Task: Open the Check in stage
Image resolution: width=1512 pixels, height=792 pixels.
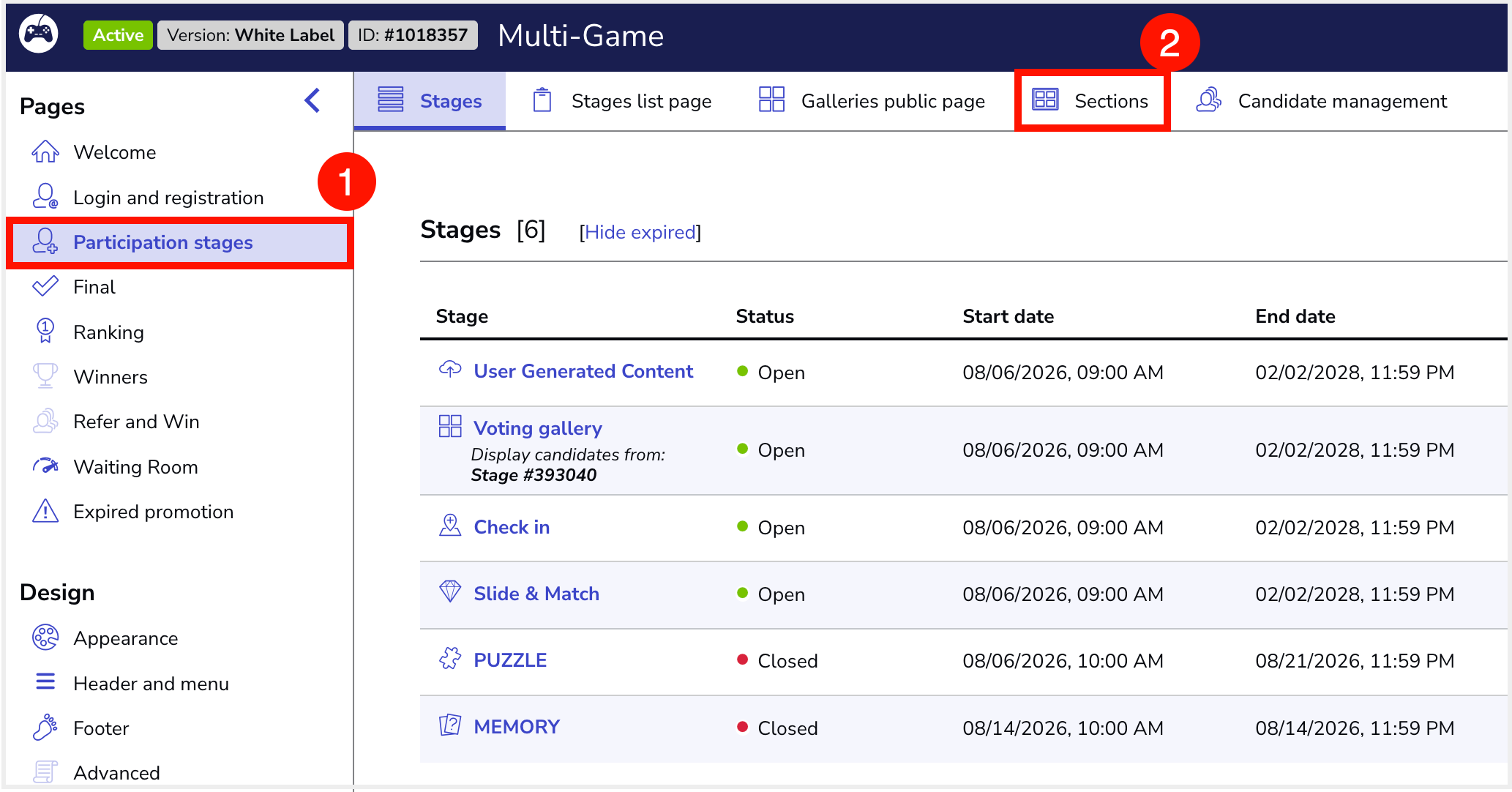Action: [512, 527]
